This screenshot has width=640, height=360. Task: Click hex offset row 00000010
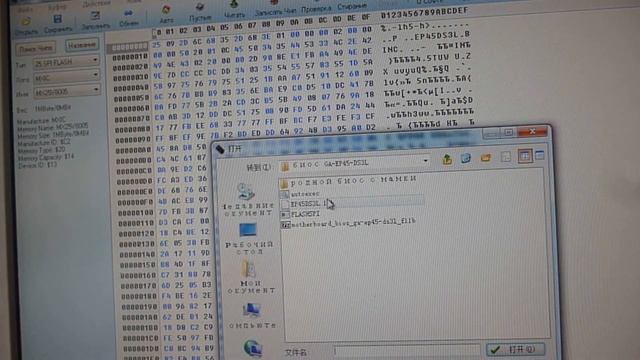[x=130, y=57]
